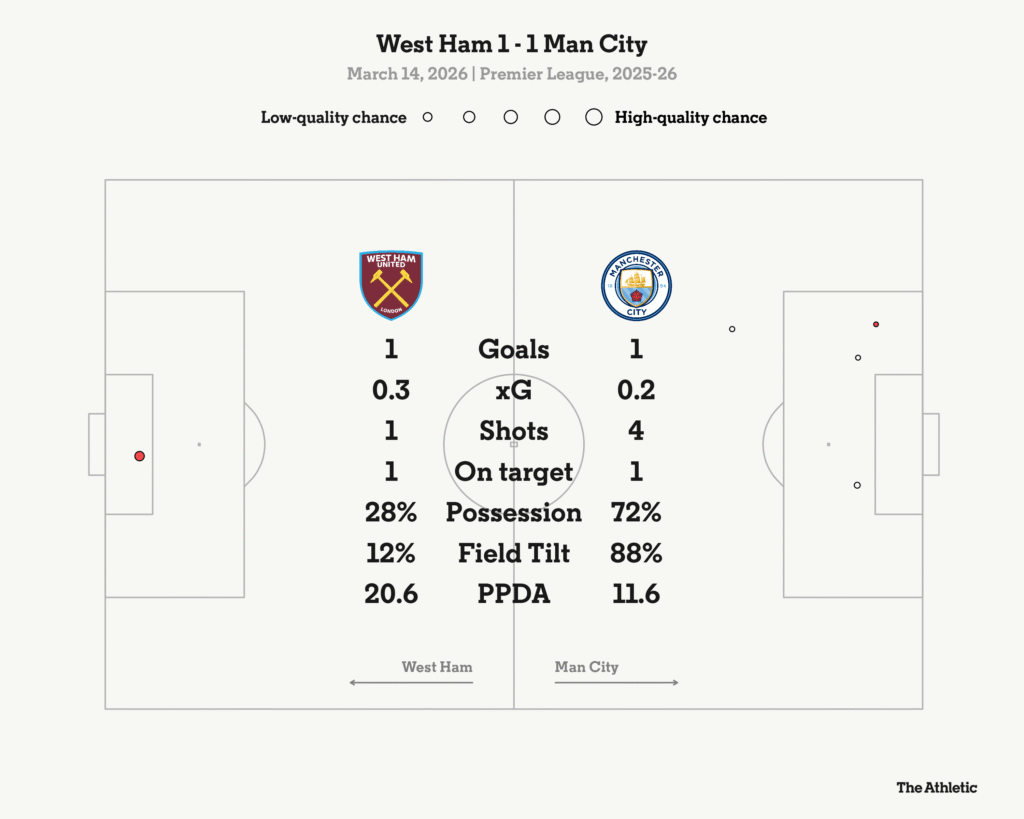This screenshot has width=1024, height=819.
Task: Click The Athletic logo
Action: point(936,787)
